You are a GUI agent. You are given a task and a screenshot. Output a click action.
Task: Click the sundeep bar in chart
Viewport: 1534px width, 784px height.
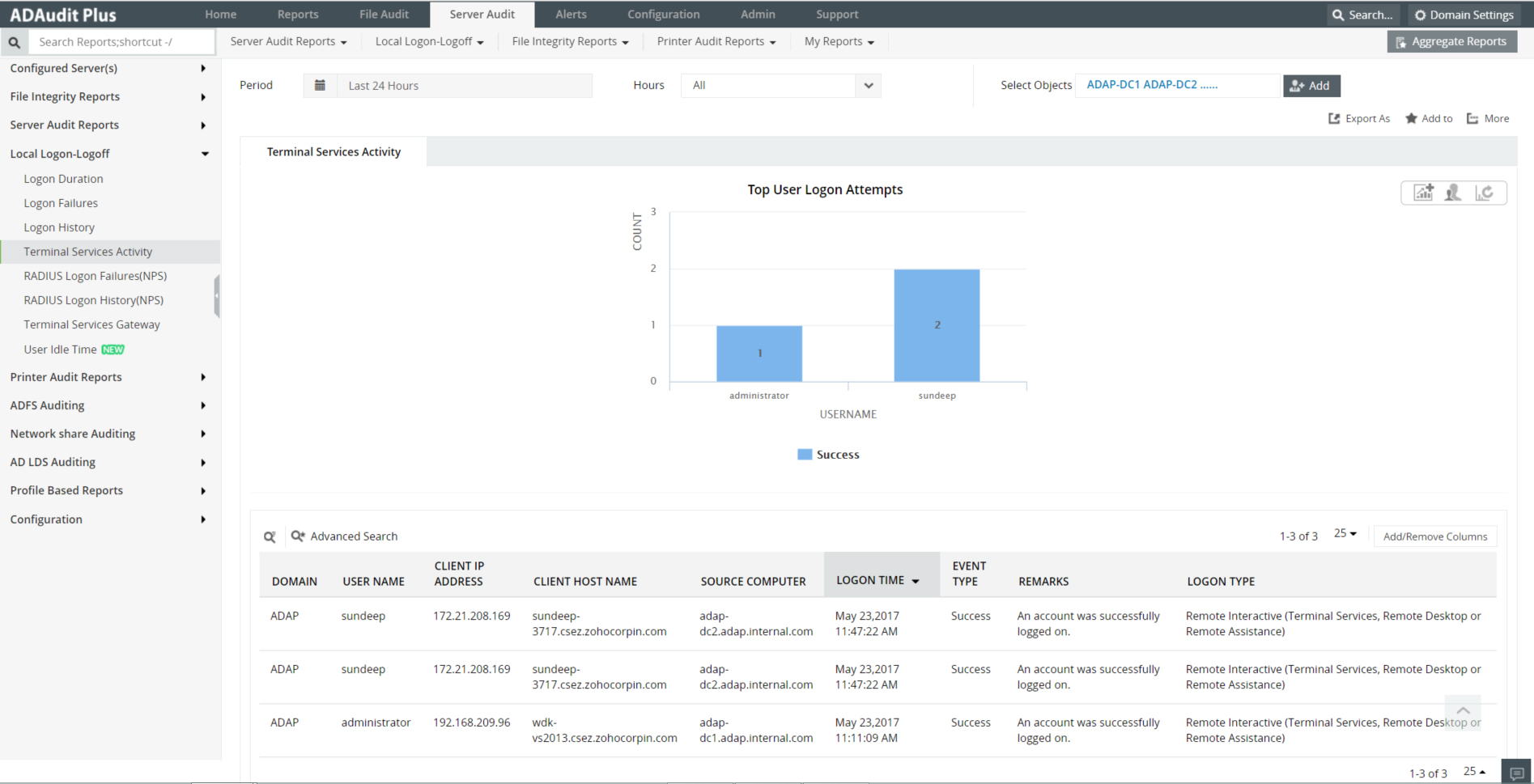pyautogui.click(x=937, y=325)
